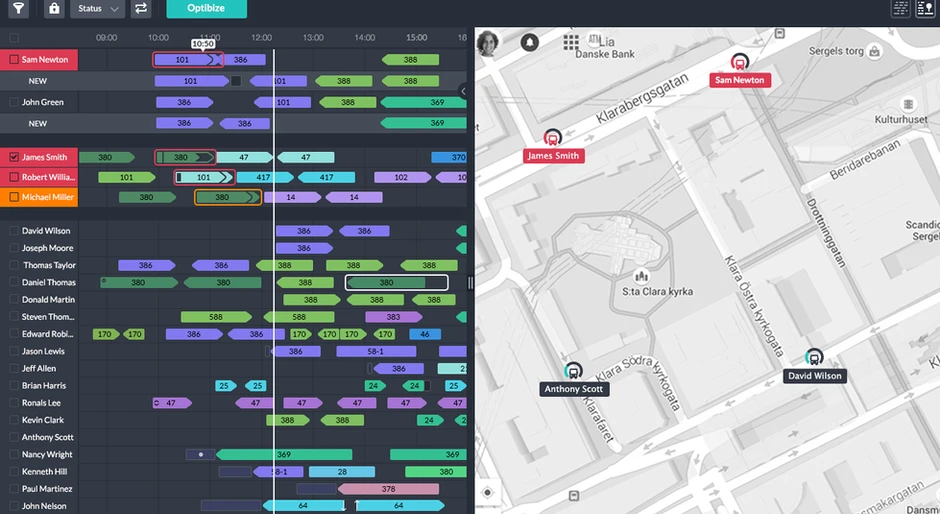Select the John Nelson driver row name
The height and width of the screenshot is (514, 940).
coord(44,506)
